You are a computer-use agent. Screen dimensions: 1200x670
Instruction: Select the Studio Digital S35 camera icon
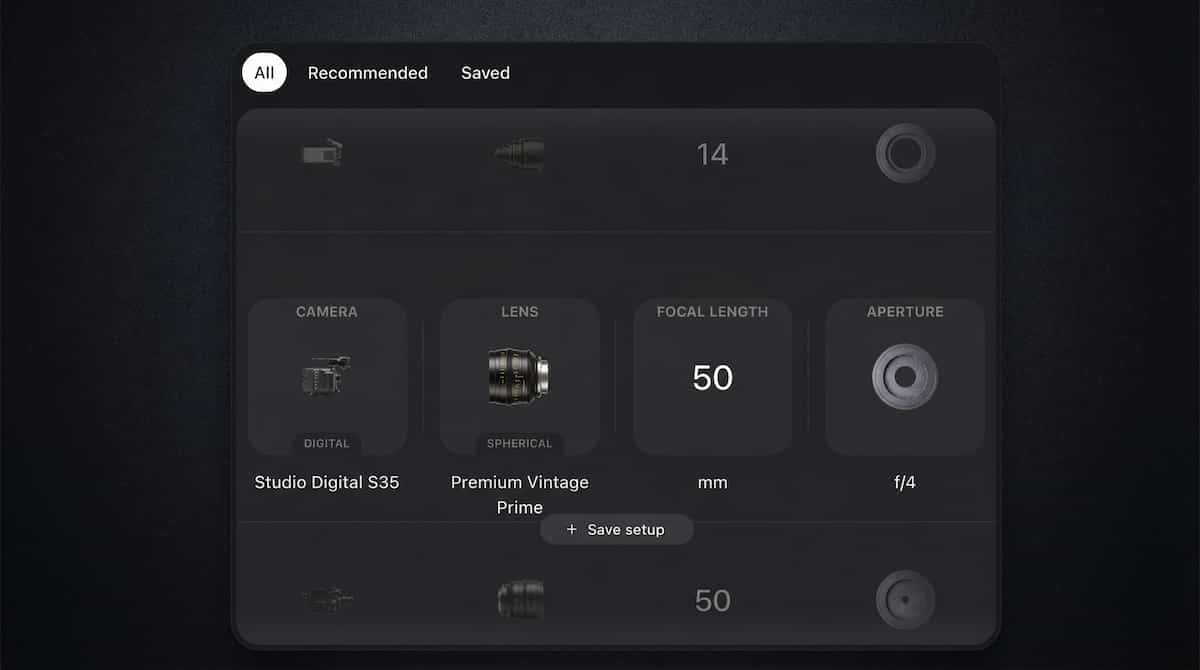pos(325,377)
